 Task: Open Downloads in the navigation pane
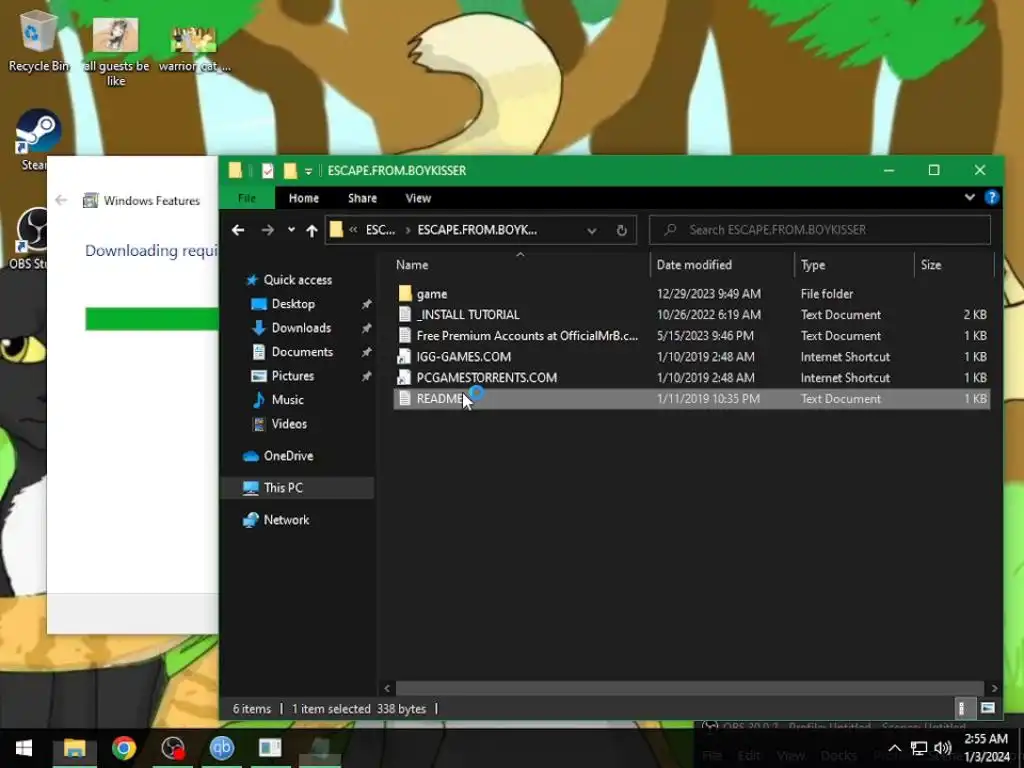301,328
